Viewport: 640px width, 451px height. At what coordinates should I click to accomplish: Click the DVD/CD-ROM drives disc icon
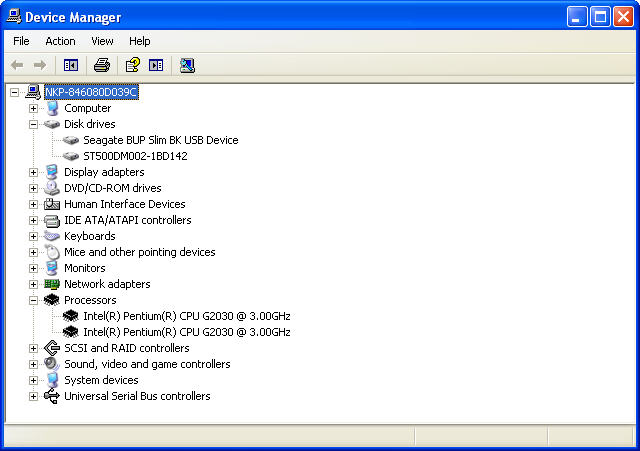point(52,188)
